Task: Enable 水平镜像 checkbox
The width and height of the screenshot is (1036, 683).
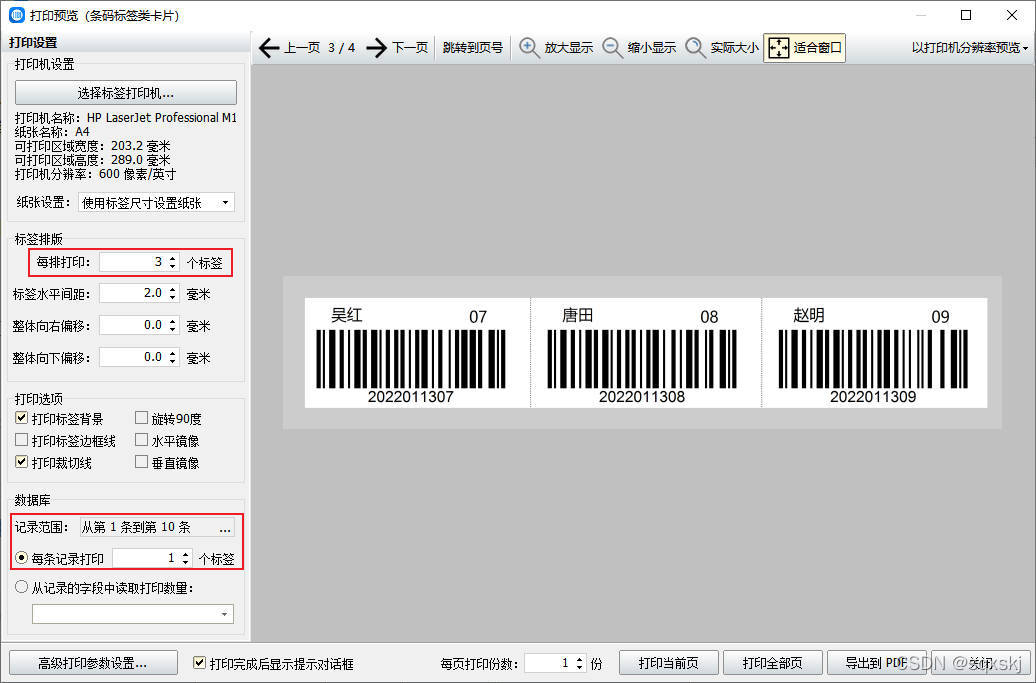Action: [x=141, y=440]
